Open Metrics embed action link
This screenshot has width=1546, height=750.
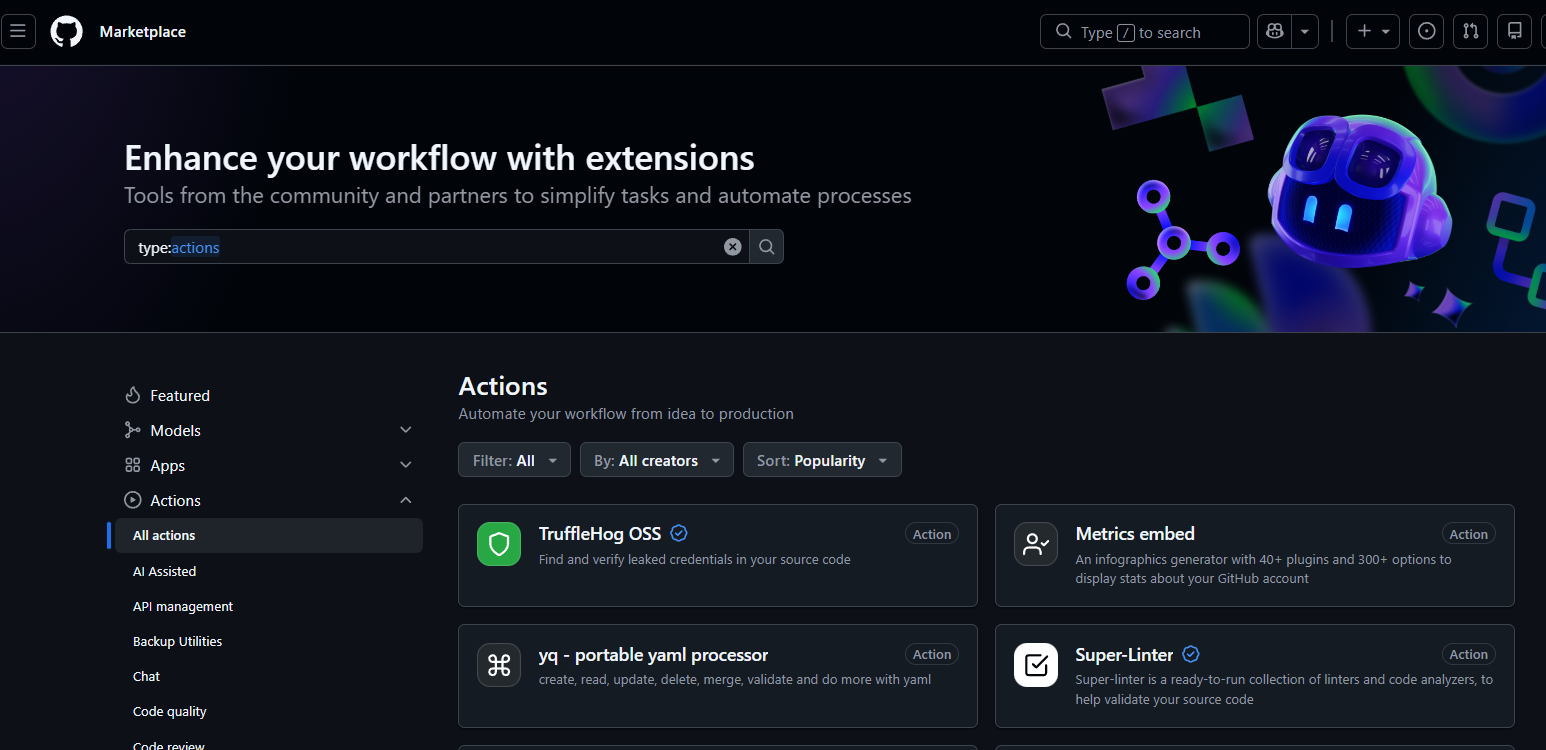tap(1135, 534)
